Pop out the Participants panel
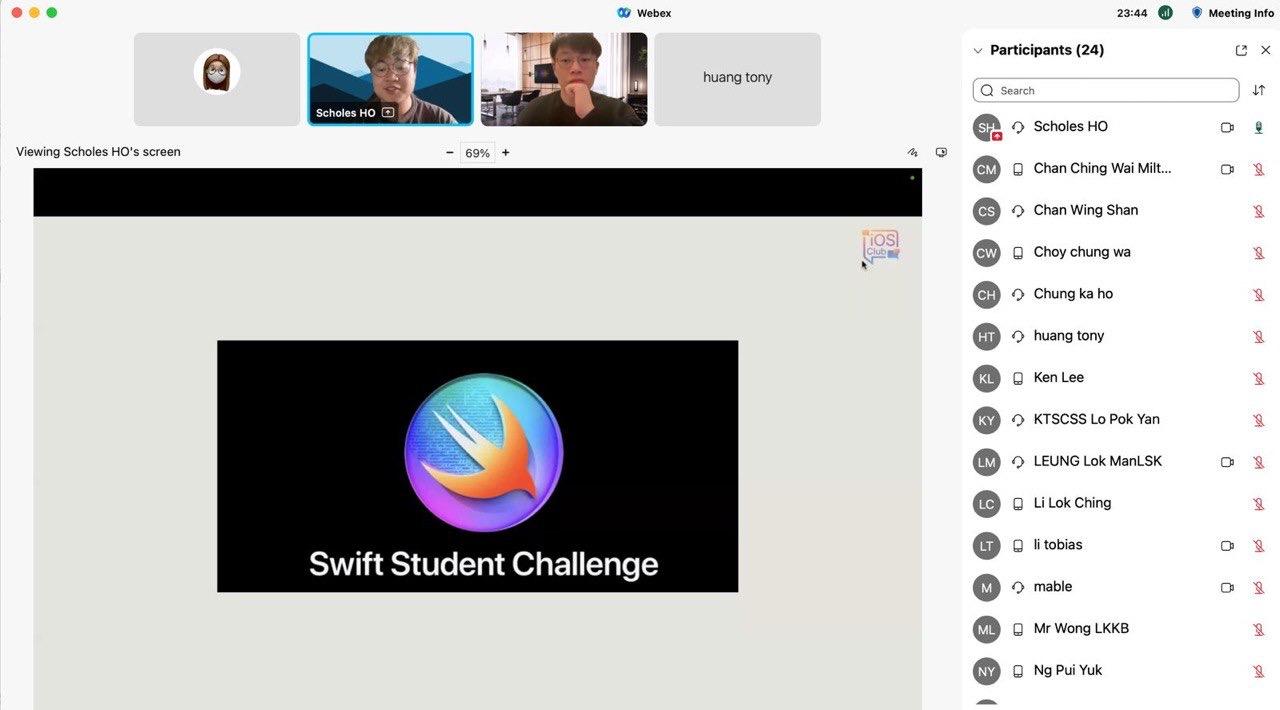Viewport: 1280px width, 710px height. (1241, 49)
